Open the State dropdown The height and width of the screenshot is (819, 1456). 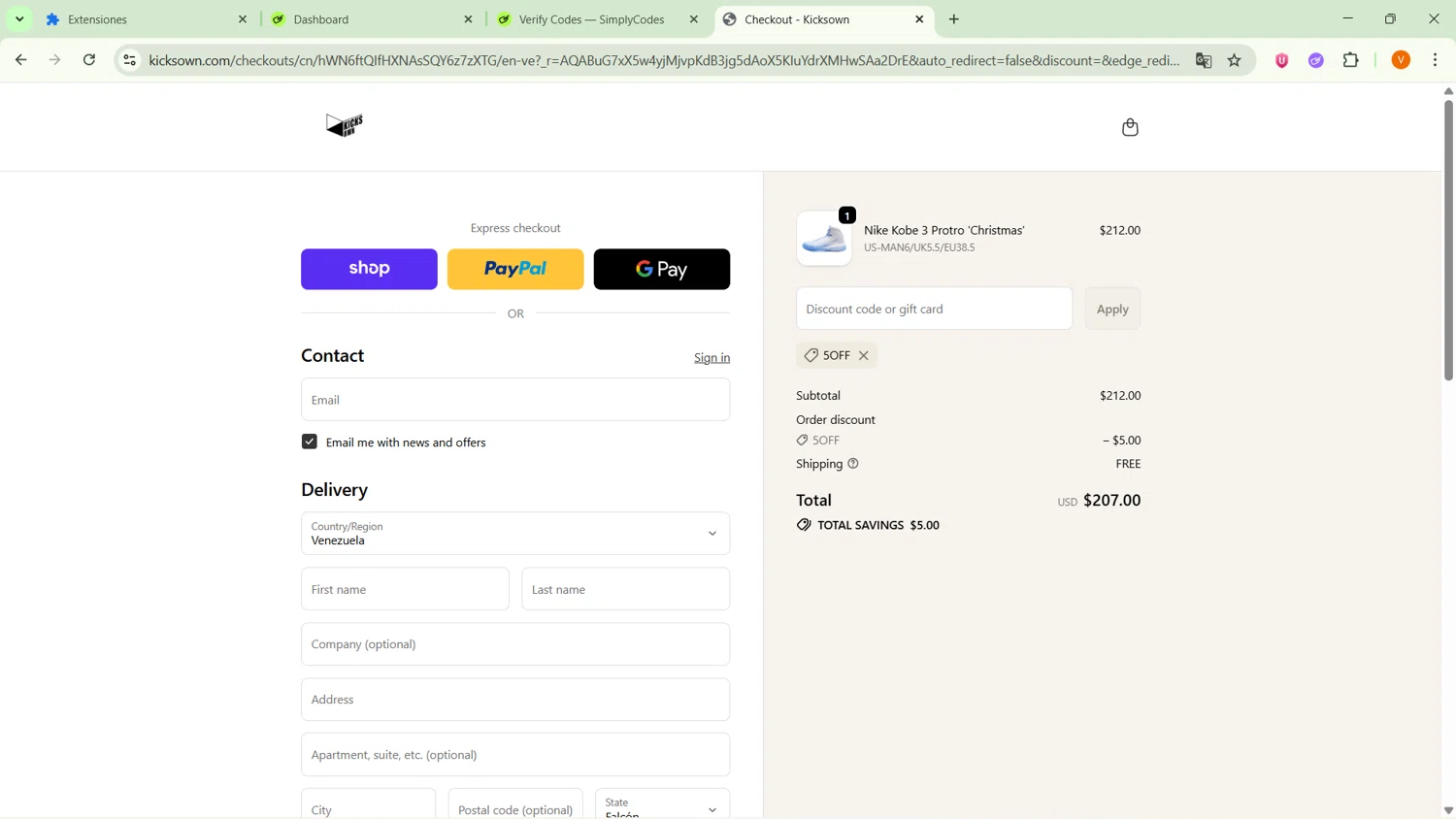tap(662, 804)
